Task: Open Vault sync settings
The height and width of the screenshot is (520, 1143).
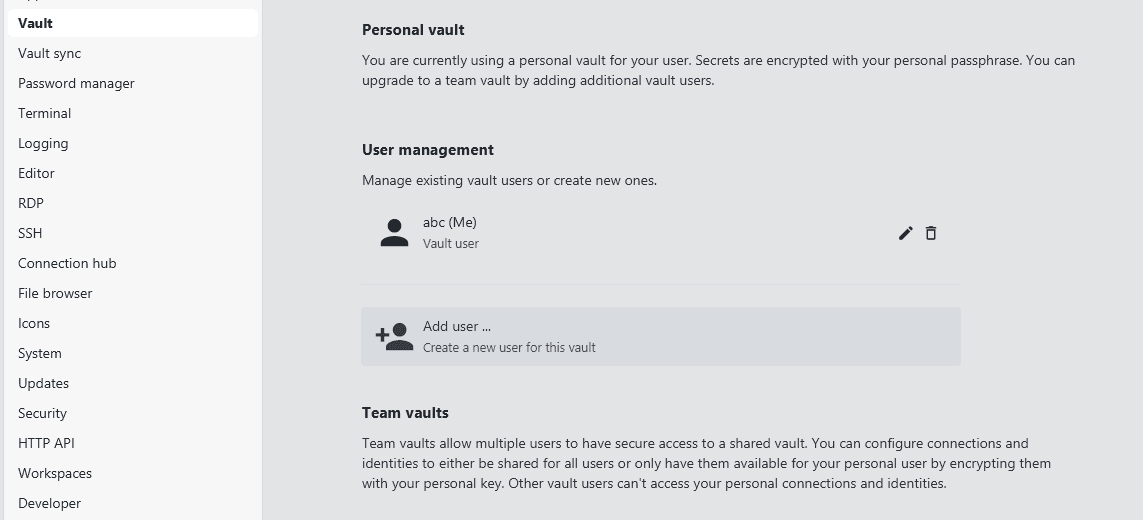Action: [x=50, y=53]
